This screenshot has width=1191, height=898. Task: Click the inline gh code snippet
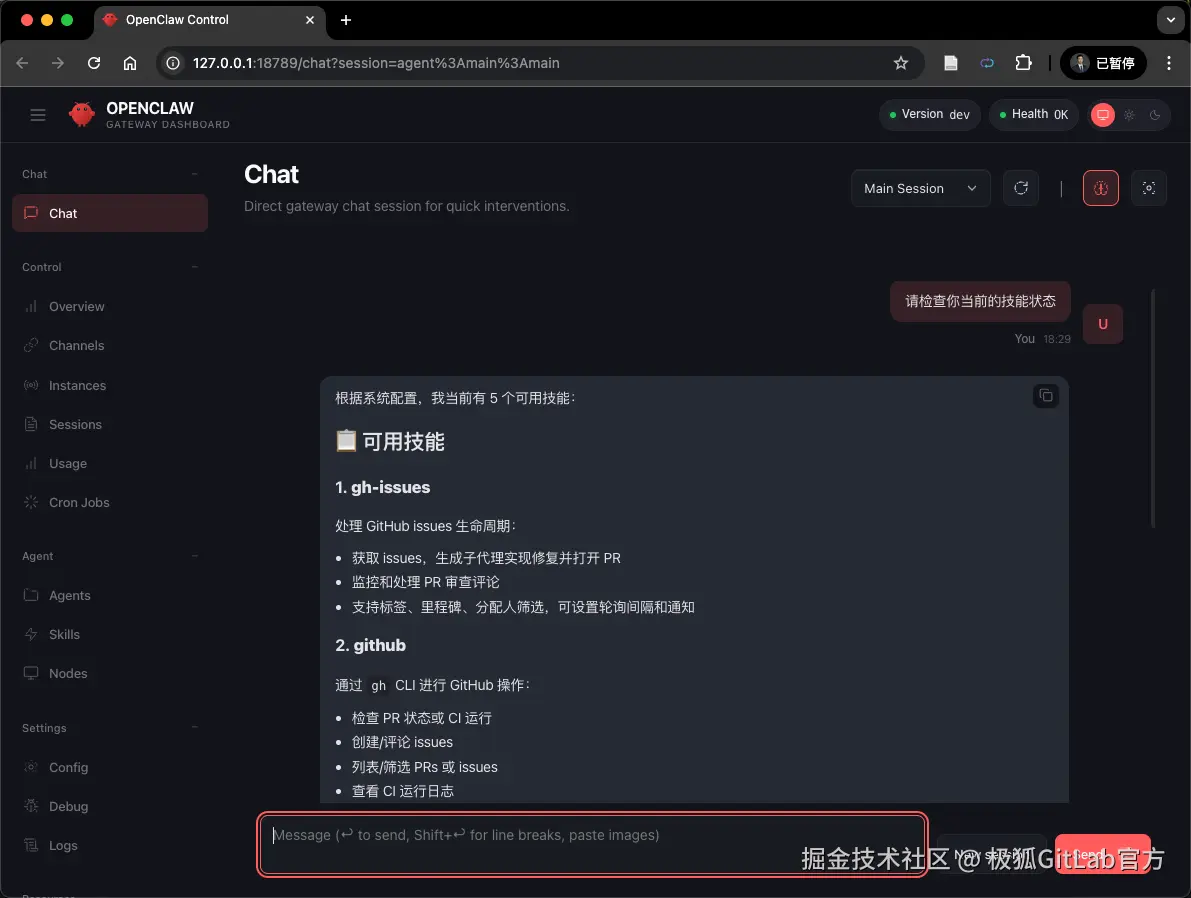tap(378, 686)
